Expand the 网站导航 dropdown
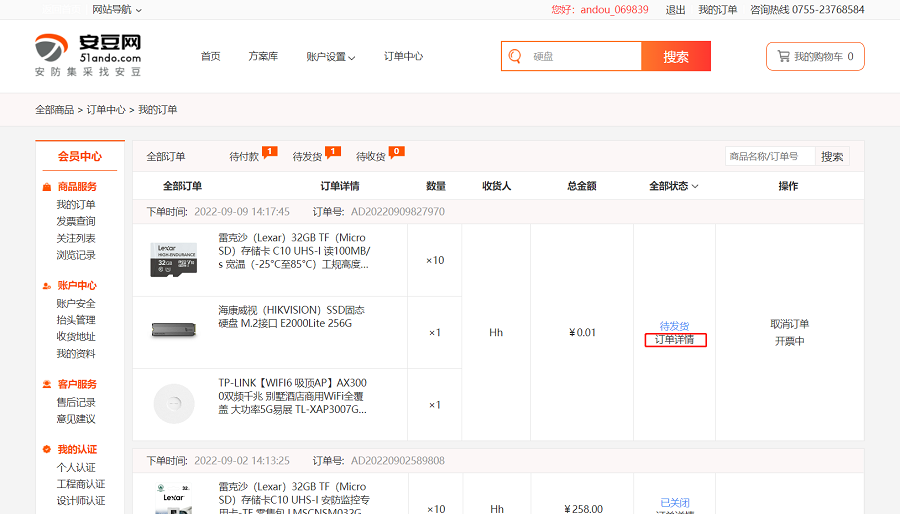This screenshot has width=900, height=514. pyautogui.click(x=117, y=9)
